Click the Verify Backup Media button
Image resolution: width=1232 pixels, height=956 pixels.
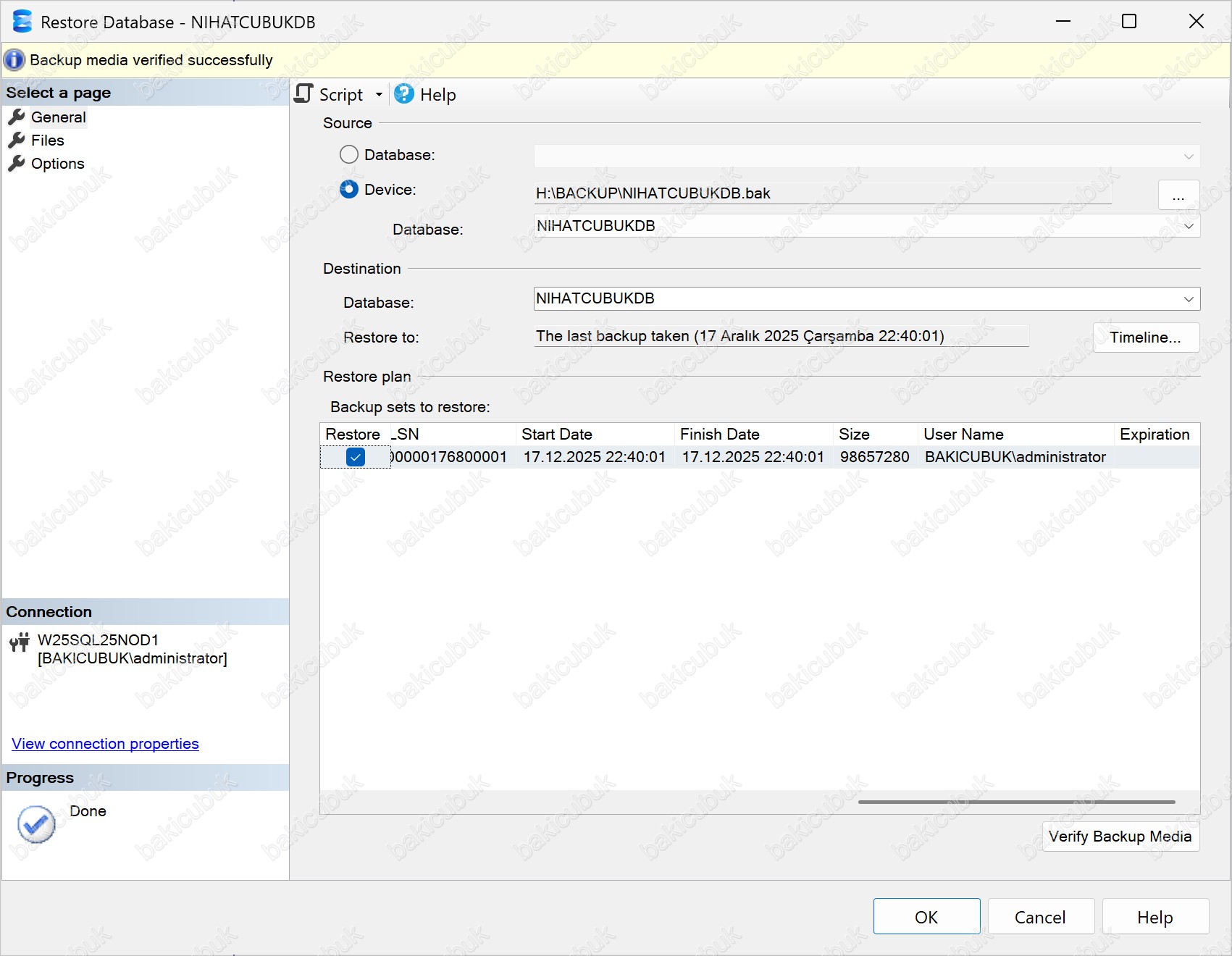(1120, 836)
